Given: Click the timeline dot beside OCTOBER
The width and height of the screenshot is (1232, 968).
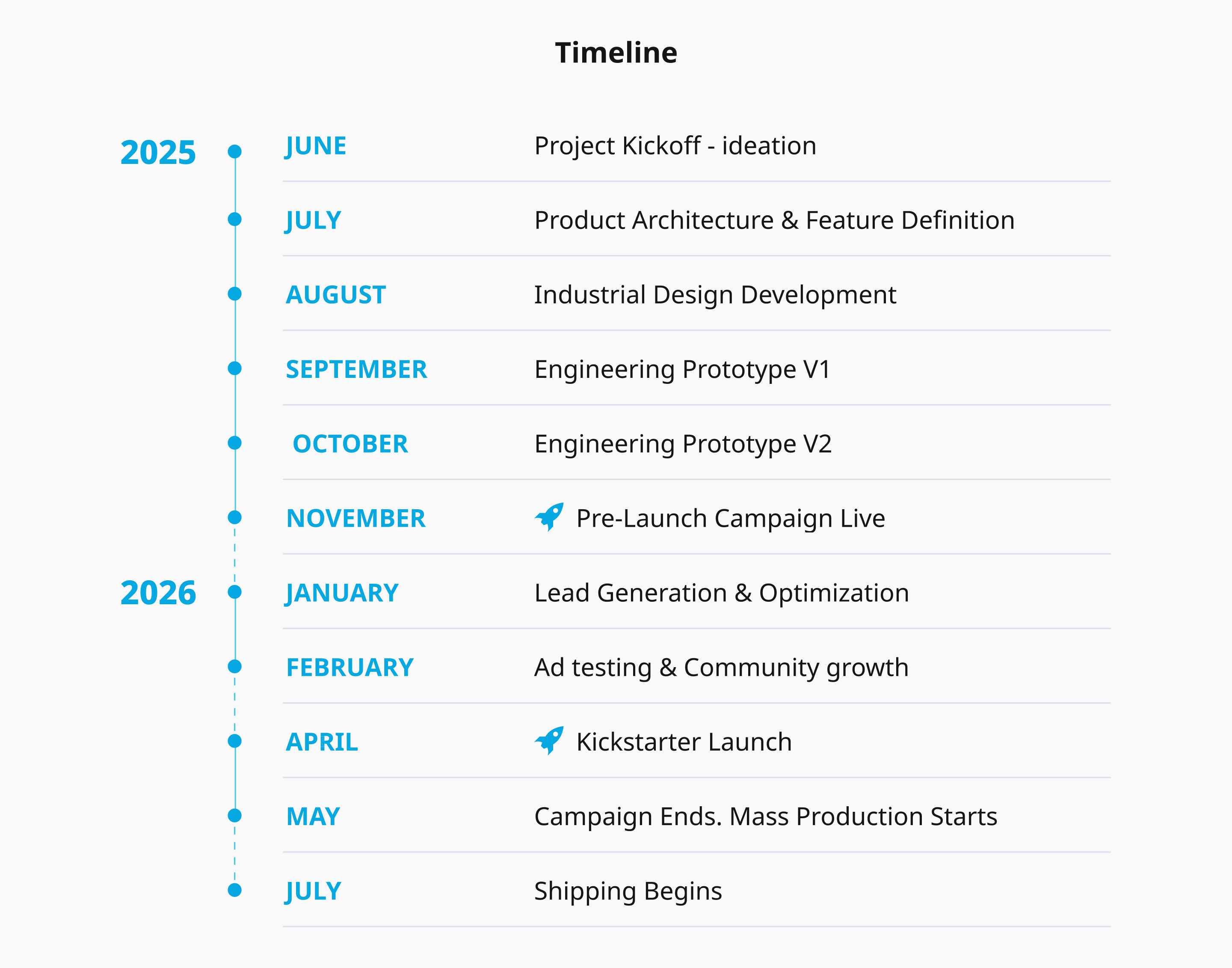Looking at the screenshot, I should click(x=234, y=442).
